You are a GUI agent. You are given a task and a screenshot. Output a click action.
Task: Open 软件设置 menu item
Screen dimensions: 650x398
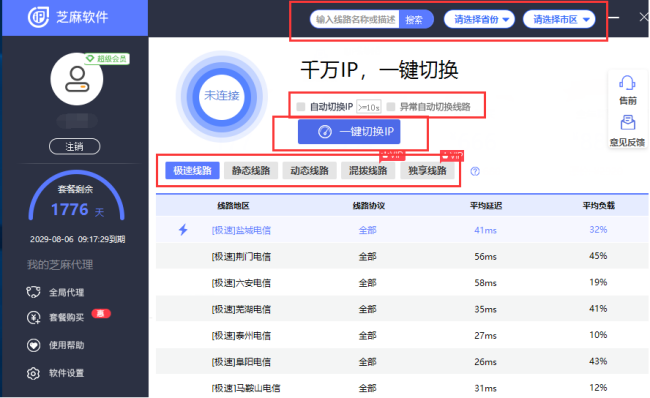click(x=66, y=373)
